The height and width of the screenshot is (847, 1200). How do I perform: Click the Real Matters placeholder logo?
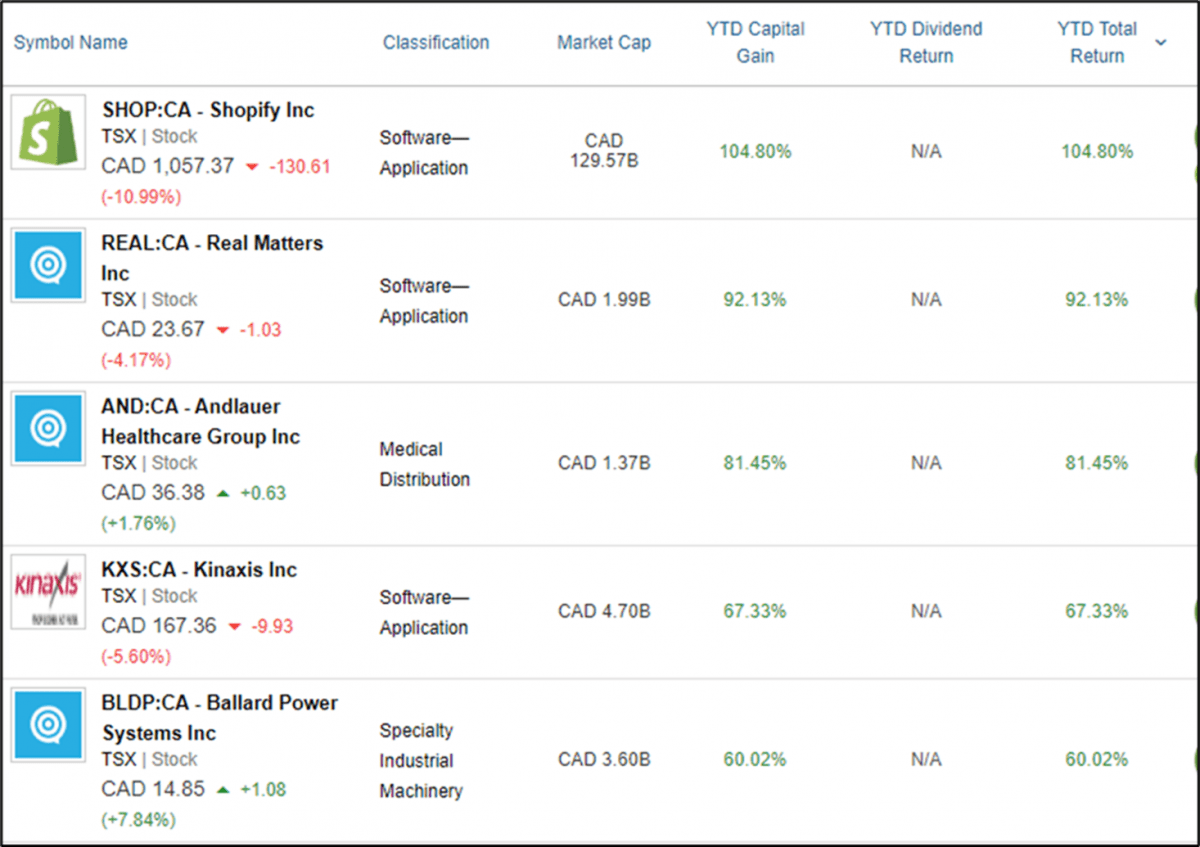tap(48, 265)
